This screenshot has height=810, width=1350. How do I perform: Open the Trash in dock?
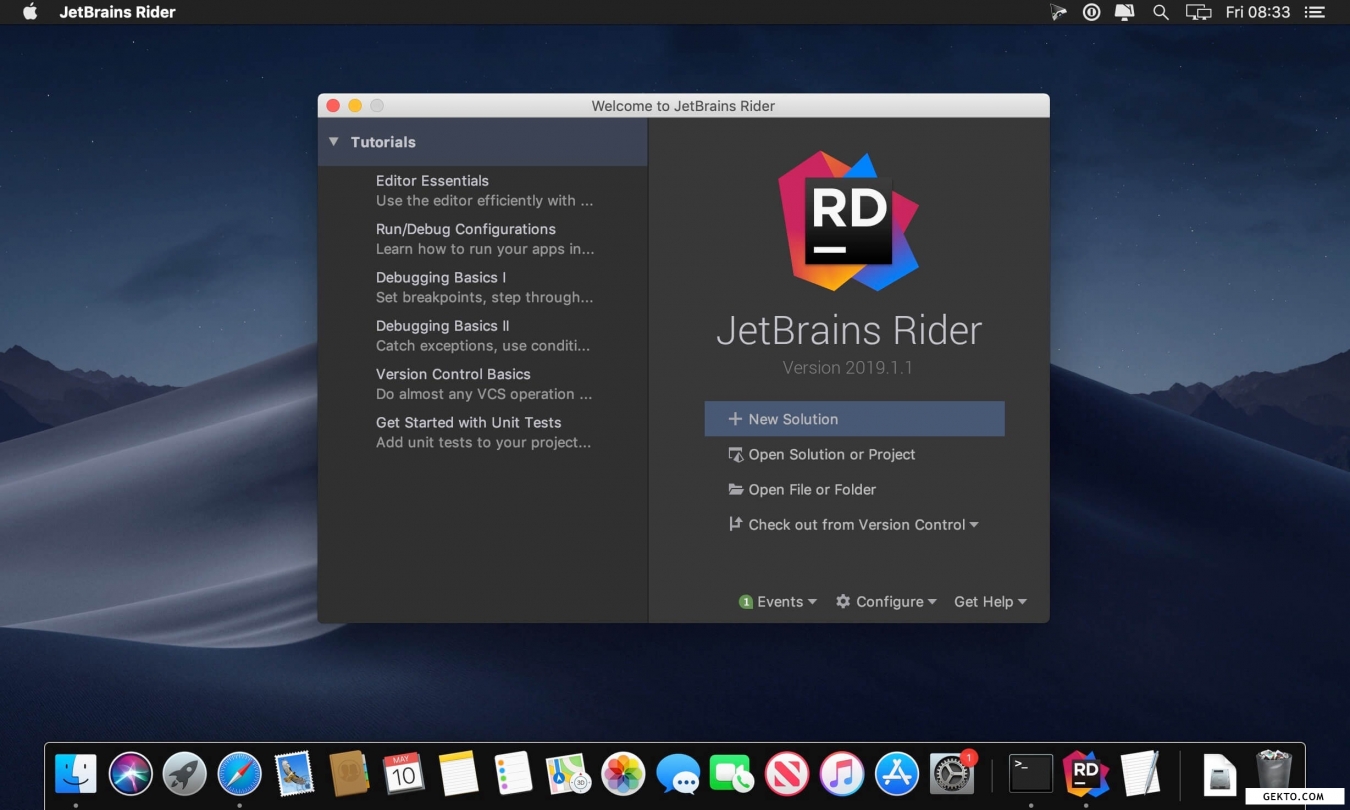(x=1274, y=772)
